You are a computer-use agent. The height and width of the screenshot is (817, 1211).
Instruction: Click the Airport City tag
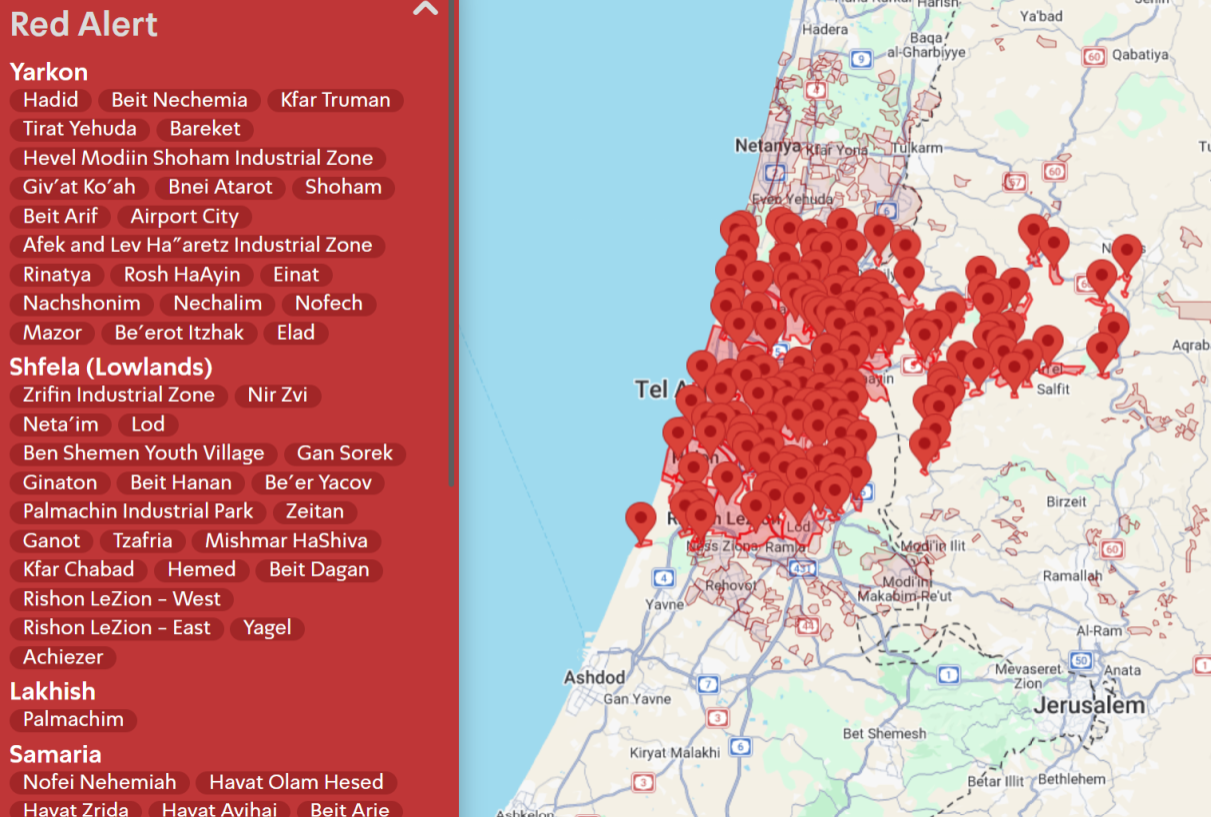(x=185, y=216)
